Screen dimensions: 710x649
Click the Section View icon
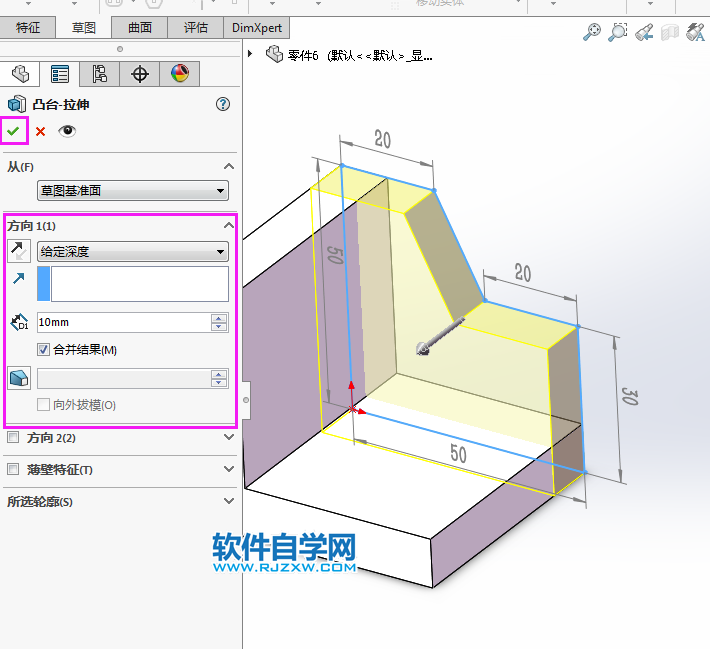coord(670,33)
